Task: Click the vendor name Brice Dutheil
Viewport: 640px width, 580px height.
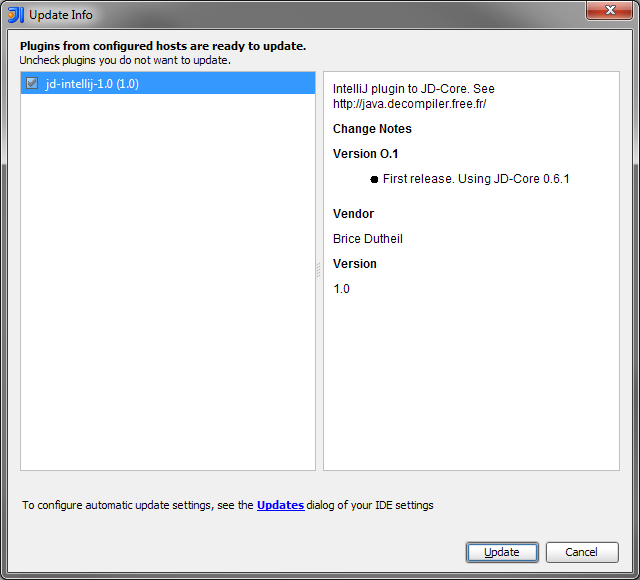Action: coord(368,239)
